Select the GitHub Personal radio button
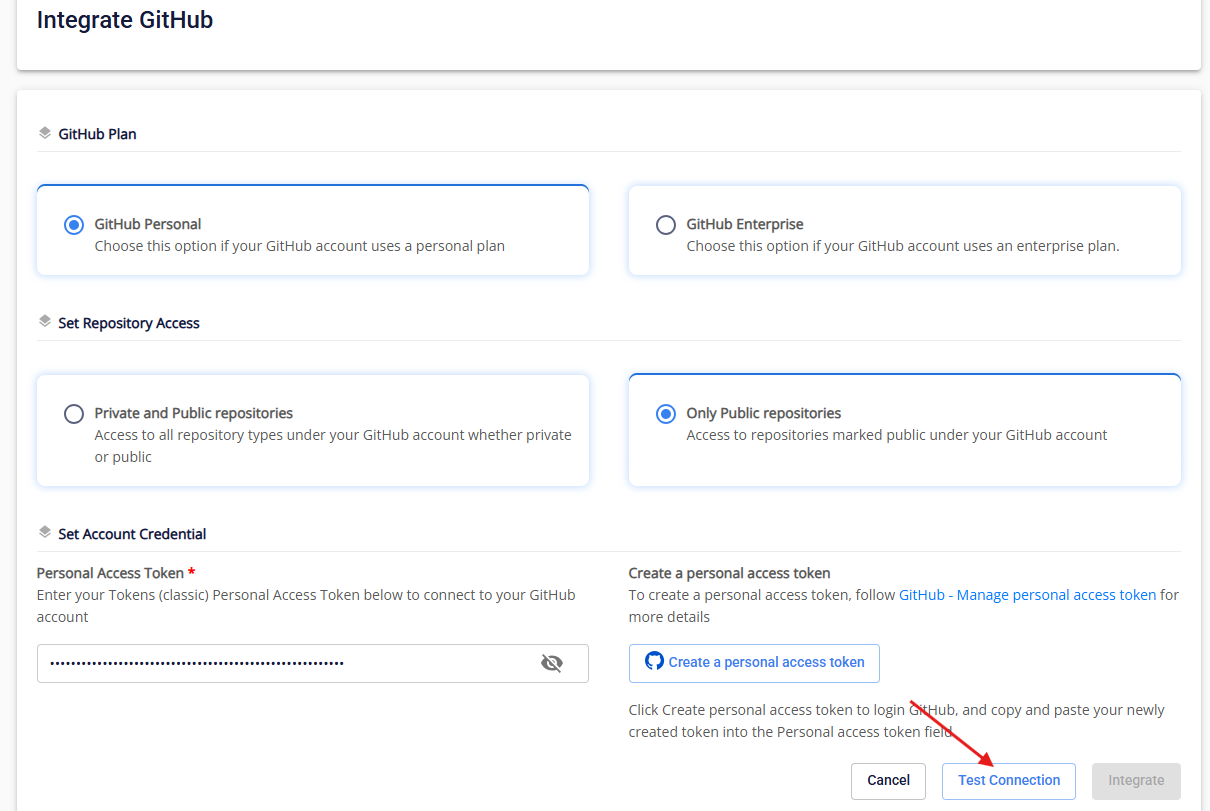 point(74,225)
